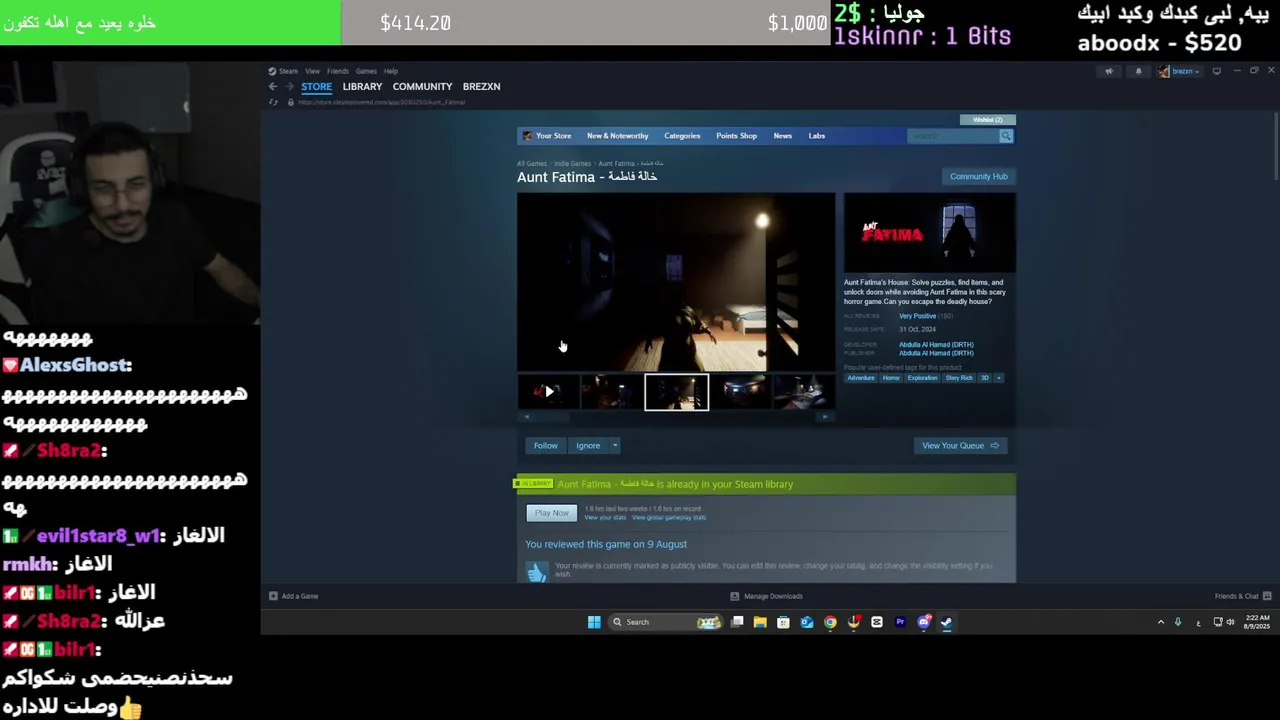Switch to the LIBRARY tab
Image resolution: width=1280 pixels, height=720 pixels.
coord(362,87)
